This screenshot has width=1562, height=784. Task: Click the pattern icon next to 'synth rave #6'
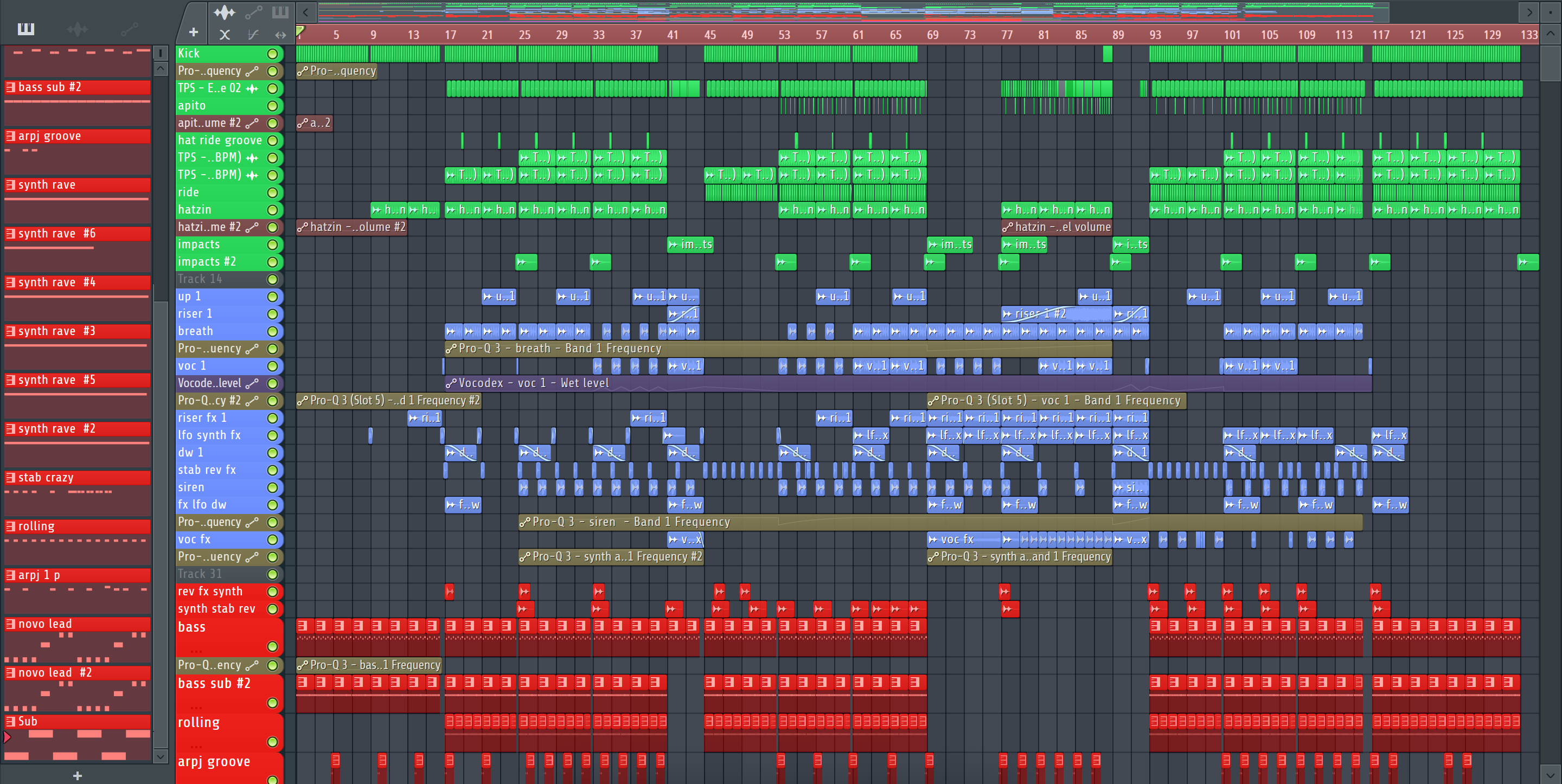[x=10, y=234]
